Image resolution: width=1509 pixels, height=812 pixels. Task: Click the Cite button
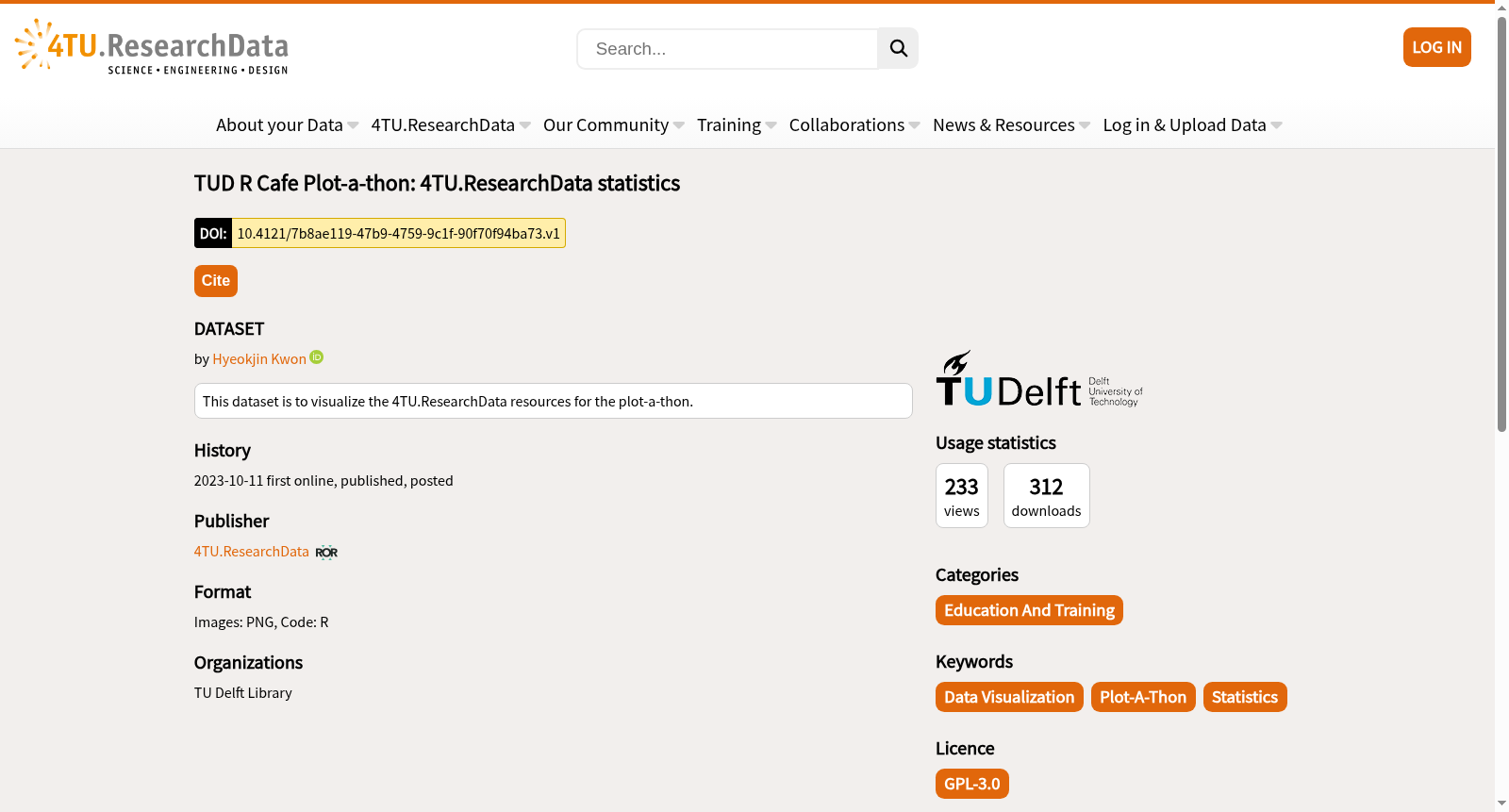[215, 280]
